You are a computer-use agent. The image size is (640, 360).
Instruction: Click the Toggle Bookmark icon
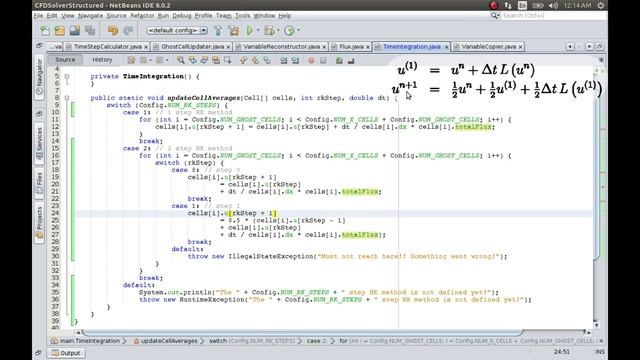click(x=267, y=60)
